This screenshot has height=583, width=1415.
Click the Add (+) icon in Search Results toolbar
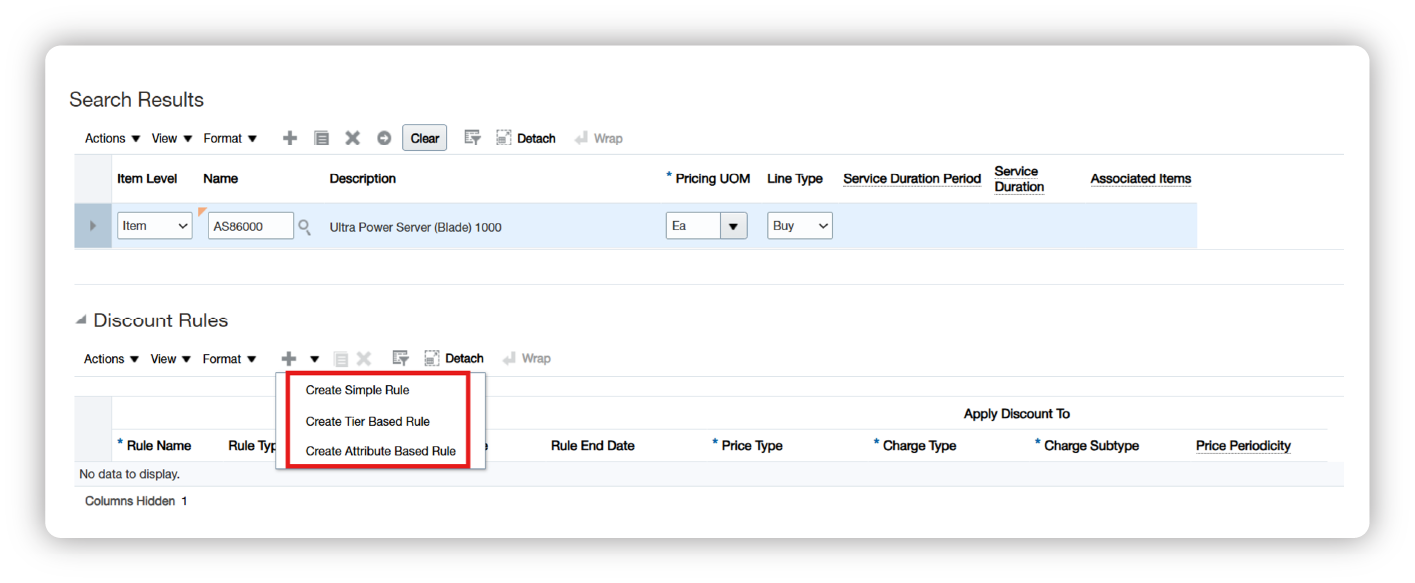[x=289, y=137]
